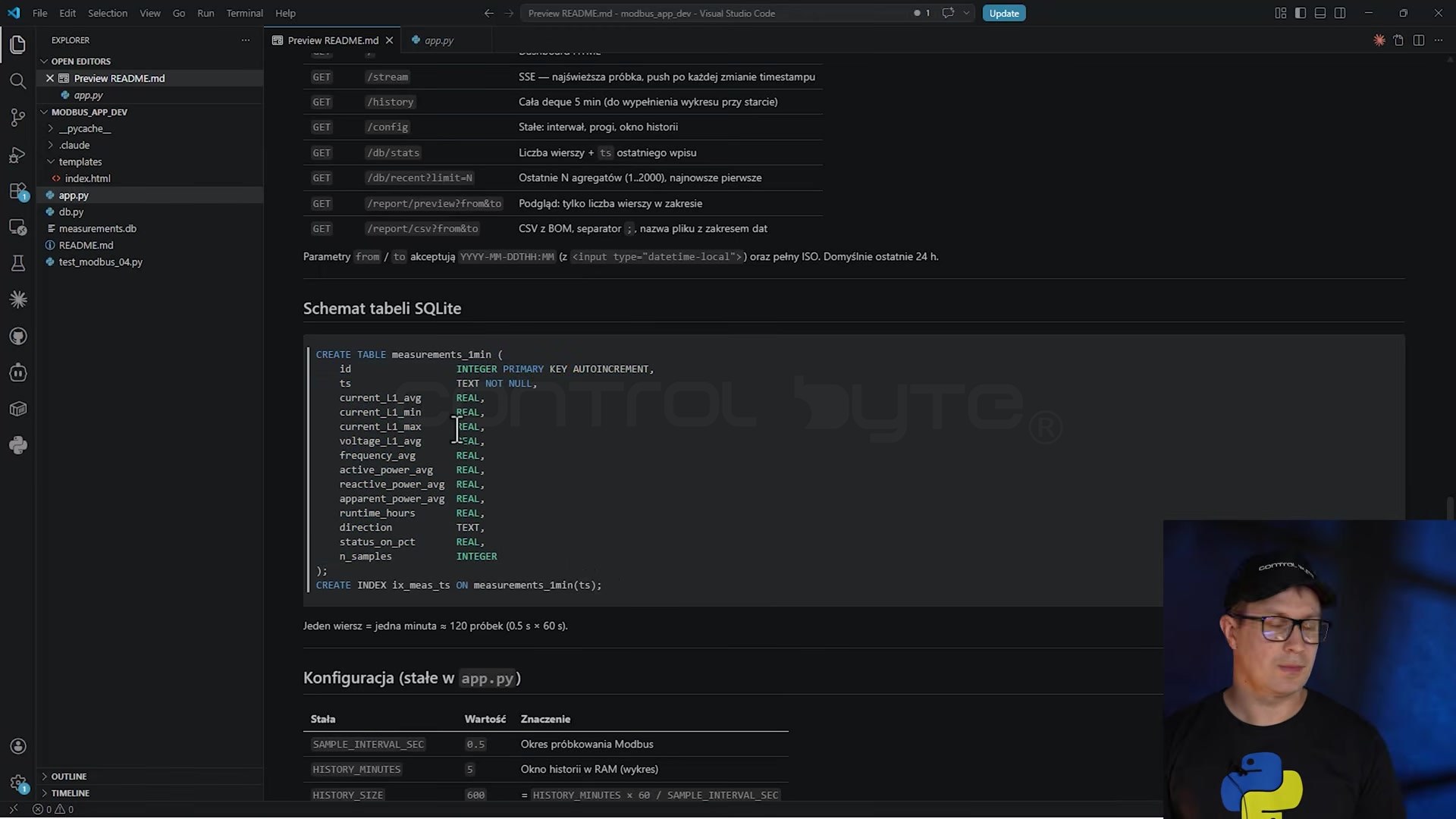Open editor More Actions ellipsis
This screenshot has width=1456, height=819.
[1439, 40]
